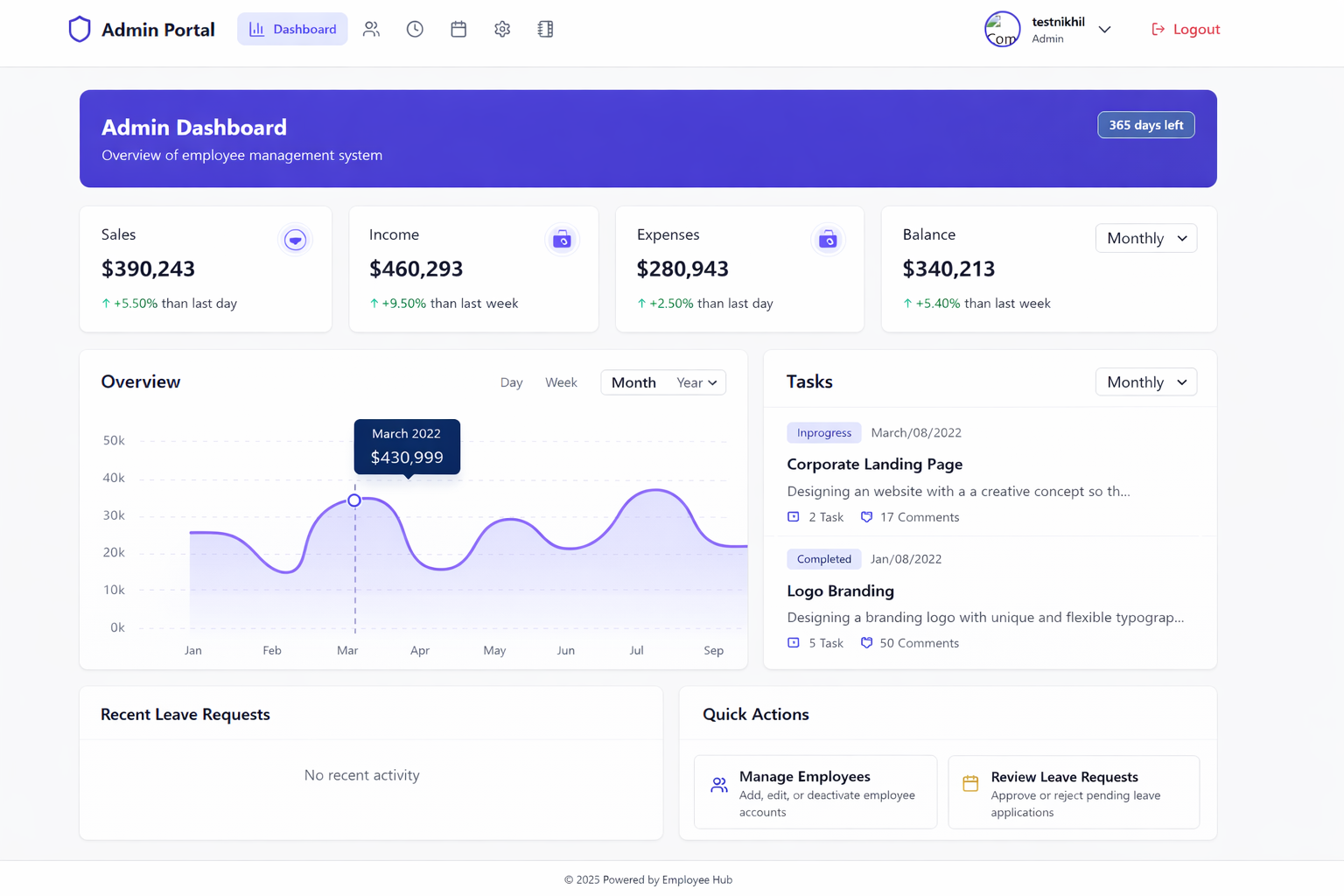
Task: Open the Monthly dropdown on the Balance card
Action: pyautogui.click(x=1146, y=237)
